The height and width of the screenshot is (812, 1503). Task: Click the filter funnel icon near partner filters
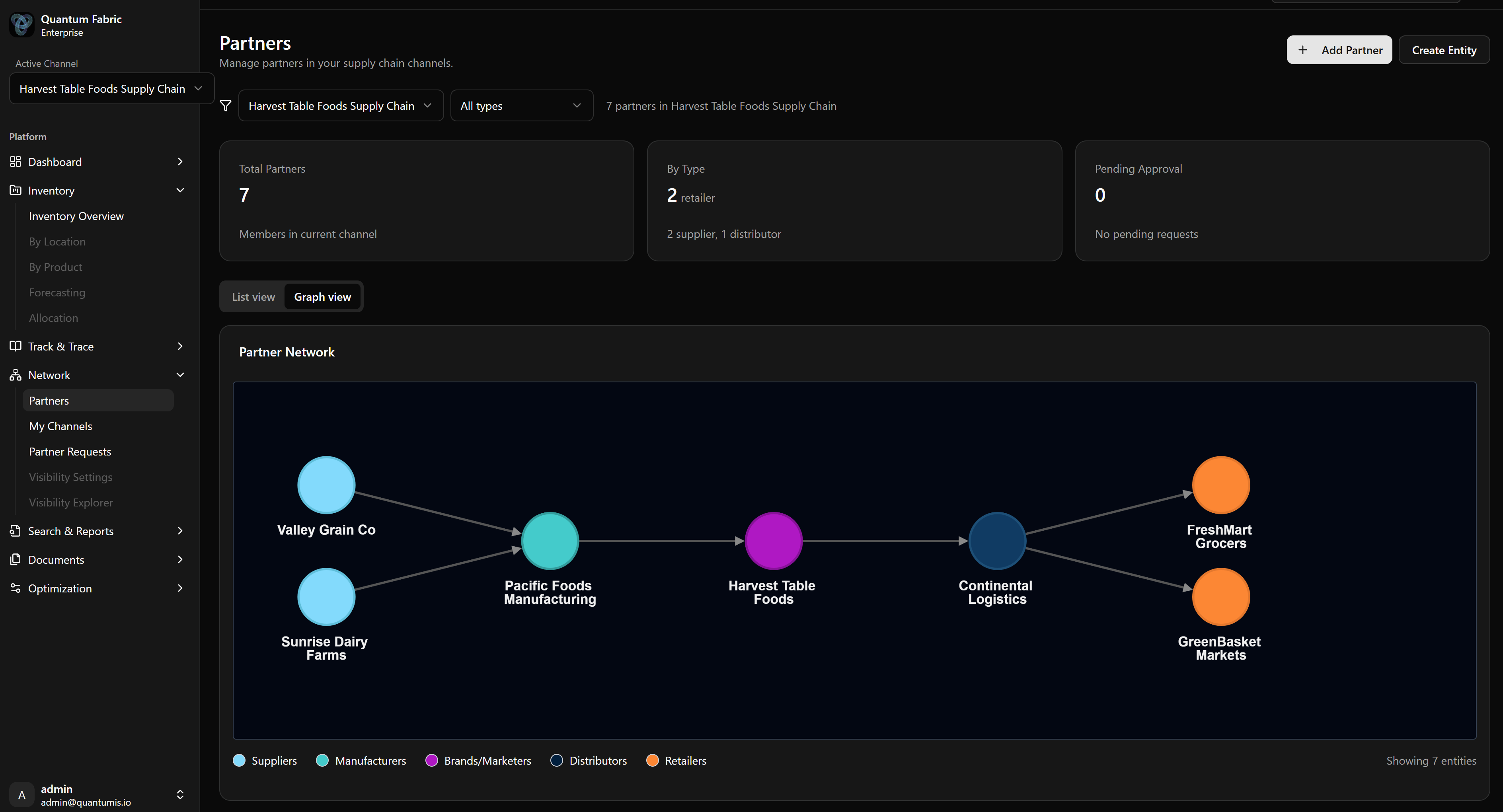(x=226, y=105)
